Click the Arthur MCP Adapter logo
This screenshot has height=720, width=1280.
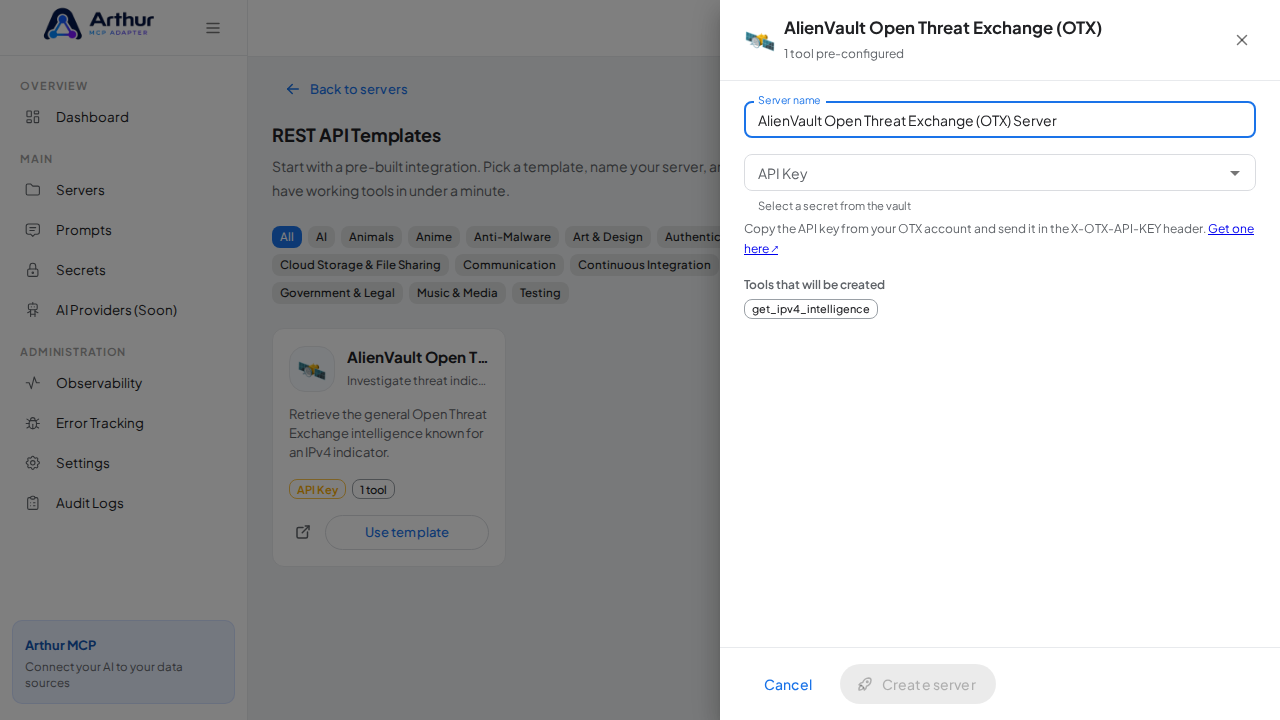click(99, 24)
